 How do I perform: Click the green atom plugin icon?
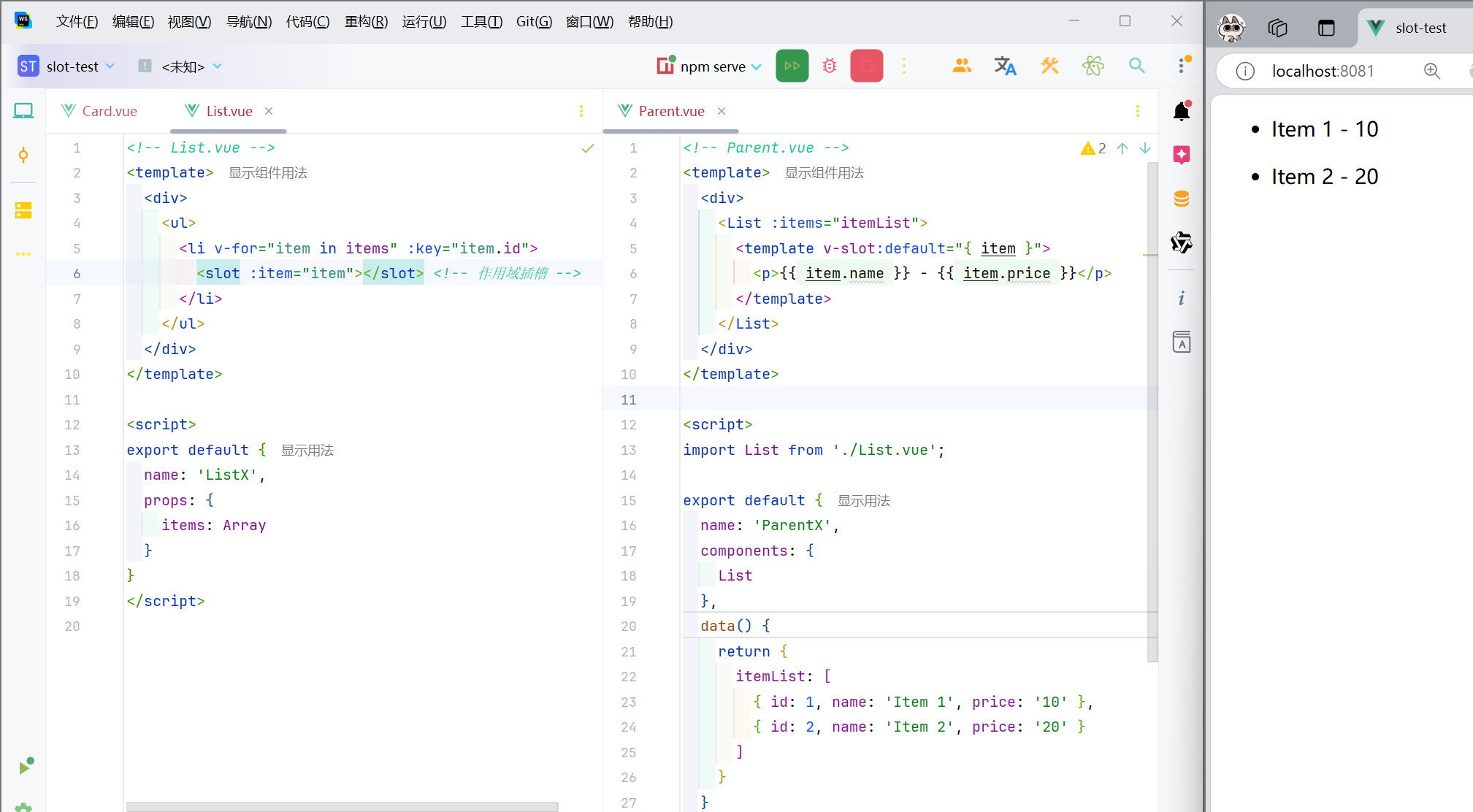pos(1093,66)
